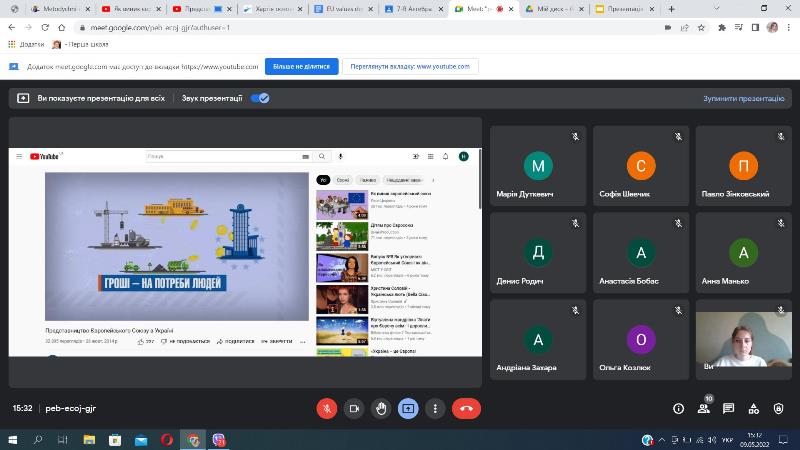
Task: Open meeting details info icon
Action: 678,408
